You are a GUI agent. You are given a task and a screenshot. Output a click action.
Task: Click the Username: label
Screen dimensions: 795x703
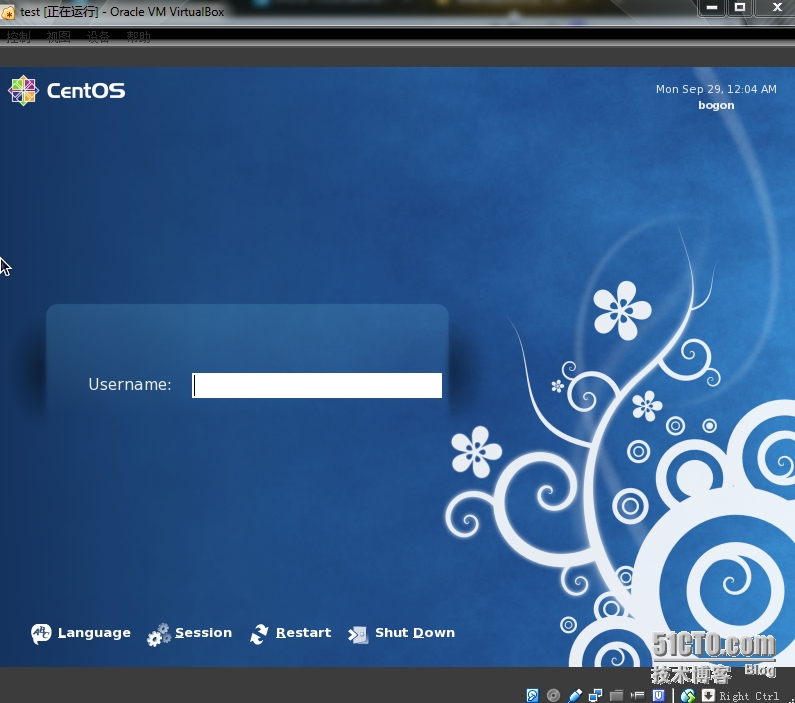(130, 385)
